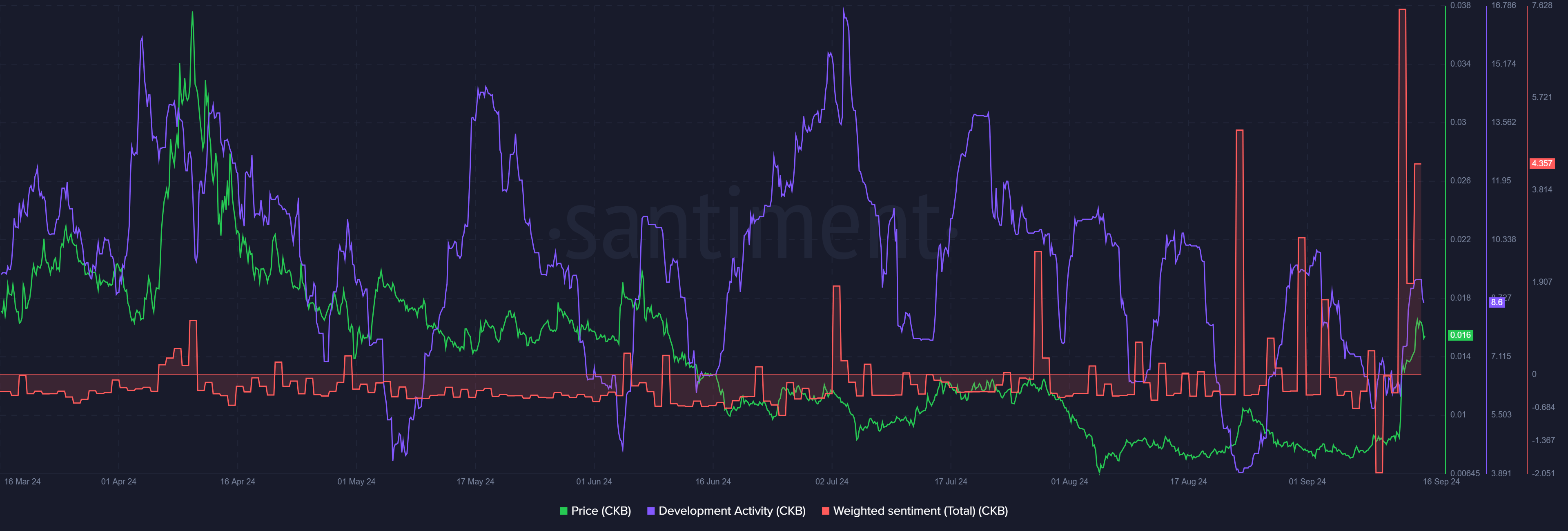Select the 17 Jul 24 date label
Image resolution: width=1568 pixels, height=531 pixels.
coord(951,482)
